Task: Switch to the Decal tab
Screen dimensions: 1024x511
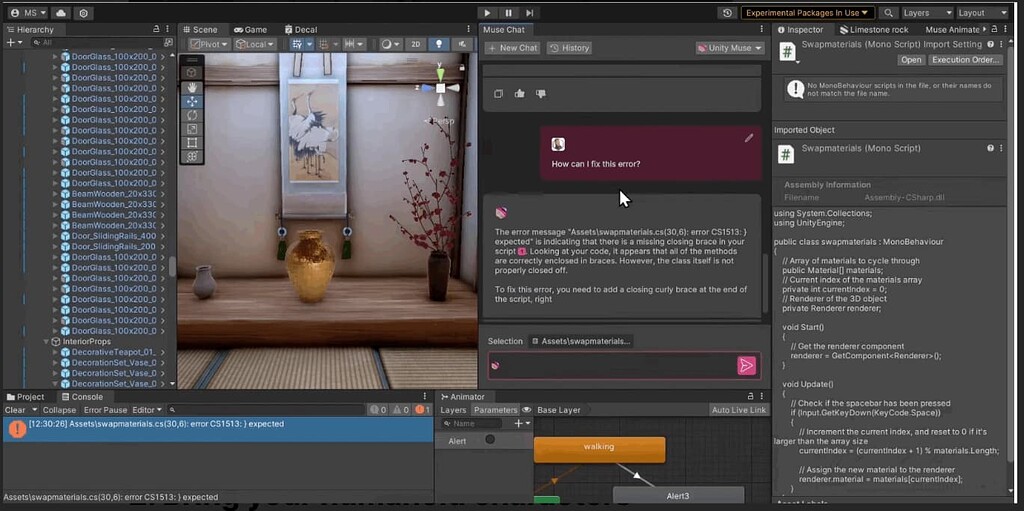Action: [301, 29]
